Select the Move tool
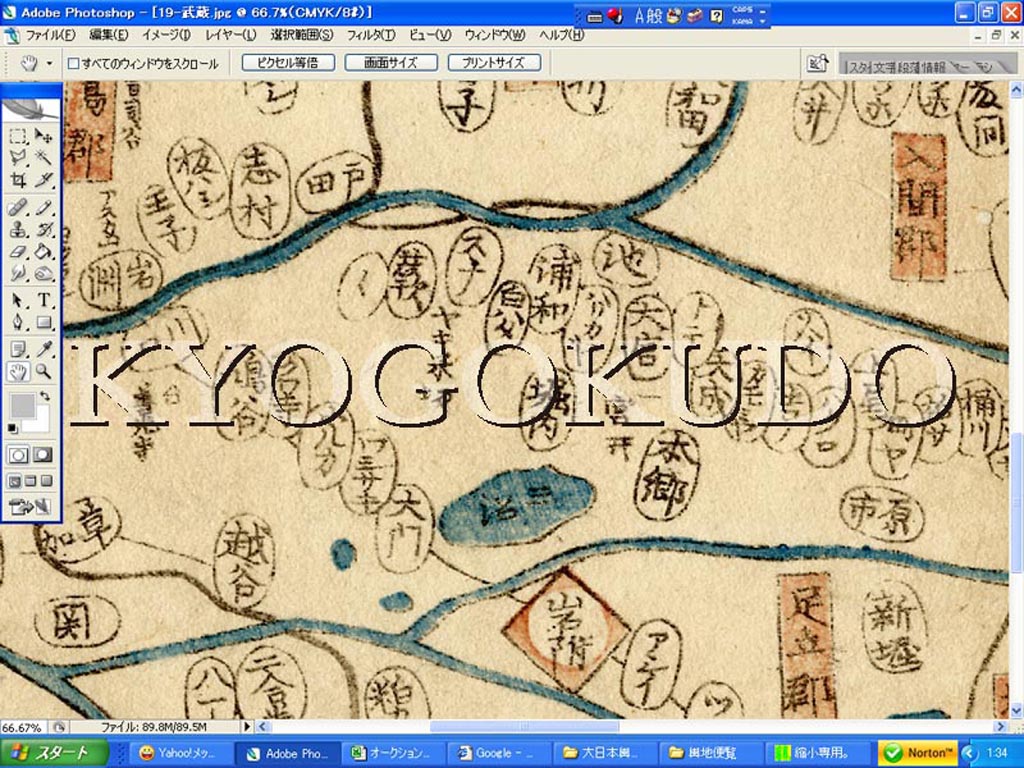Image resolution: width=1024 pixels, height=768 pixels. [43, 136]
